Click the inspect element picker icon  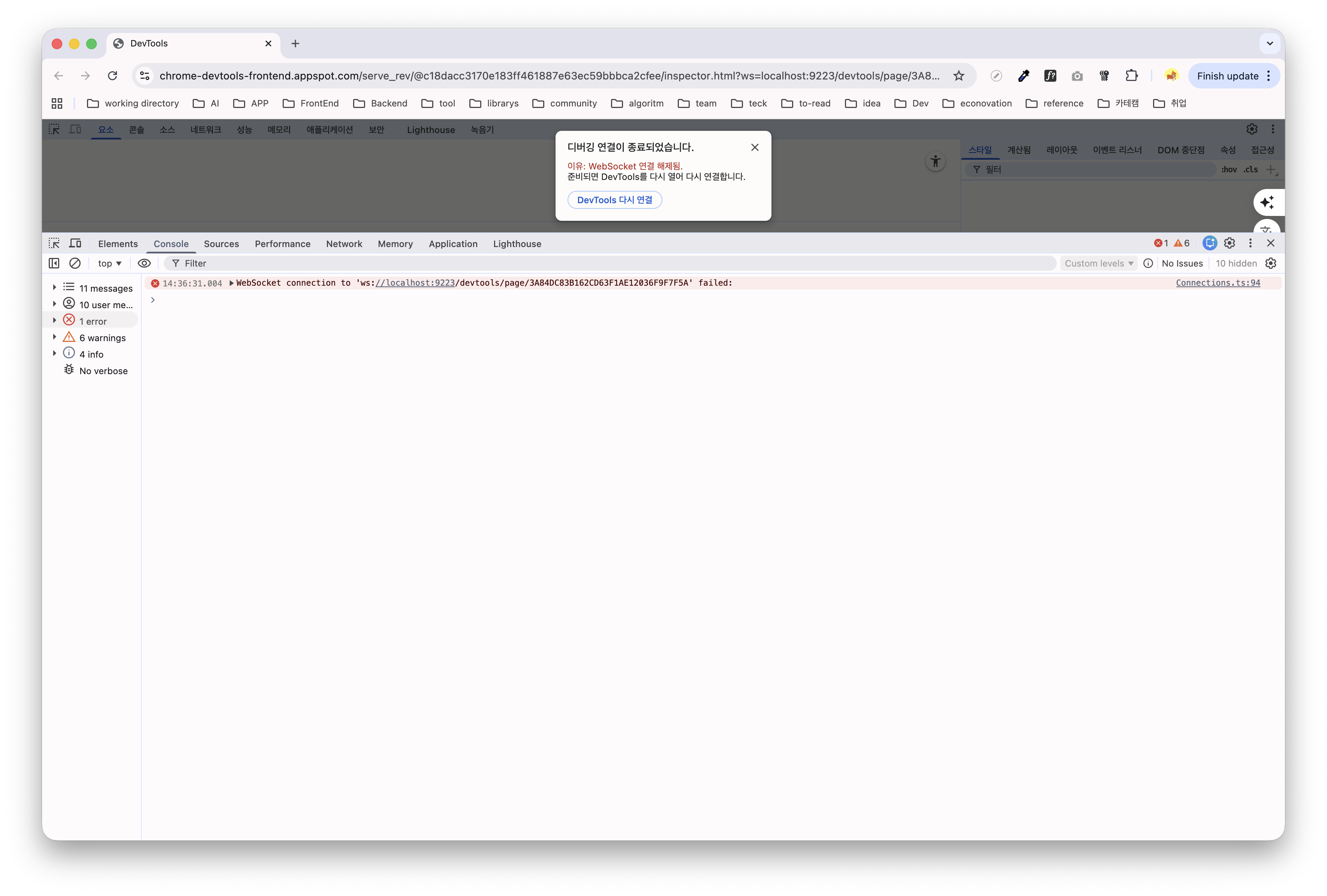tap(54, 243)
